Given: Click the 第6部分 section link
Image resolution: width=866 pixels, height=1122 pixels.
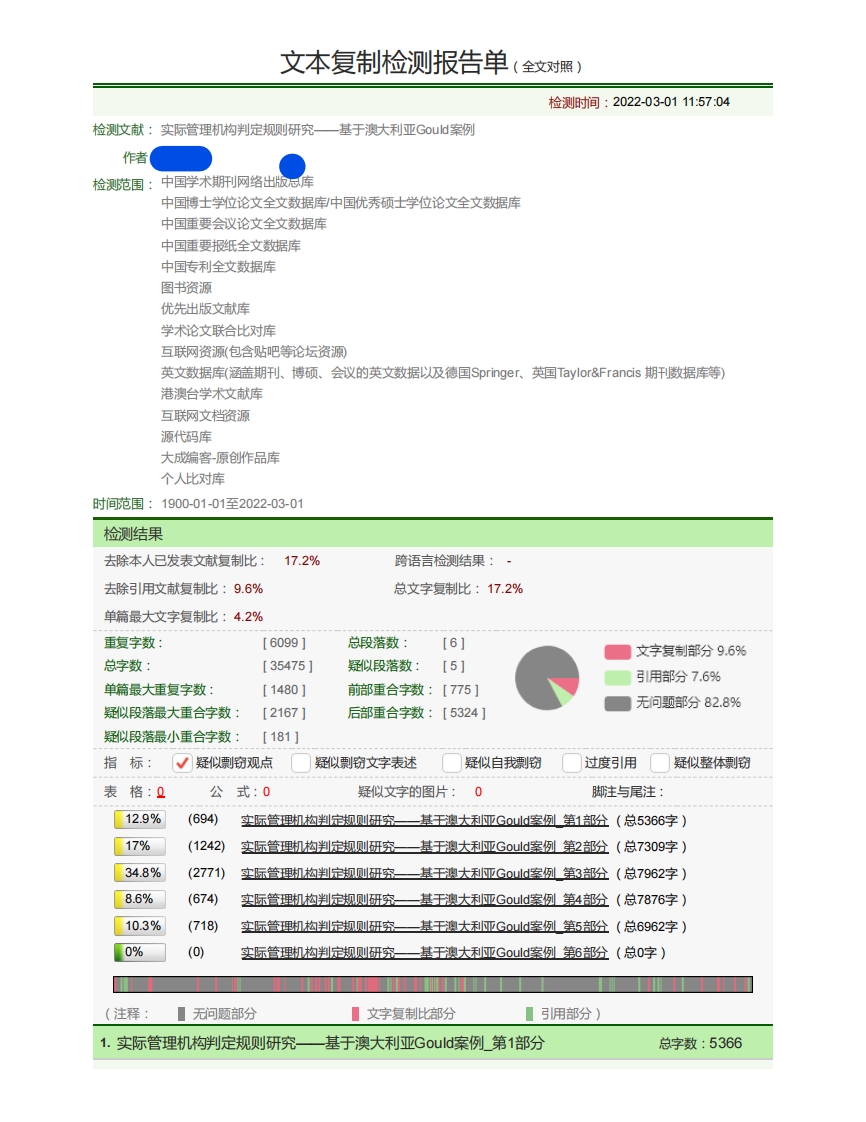Looking at the screenshot, I should point(424,953).
